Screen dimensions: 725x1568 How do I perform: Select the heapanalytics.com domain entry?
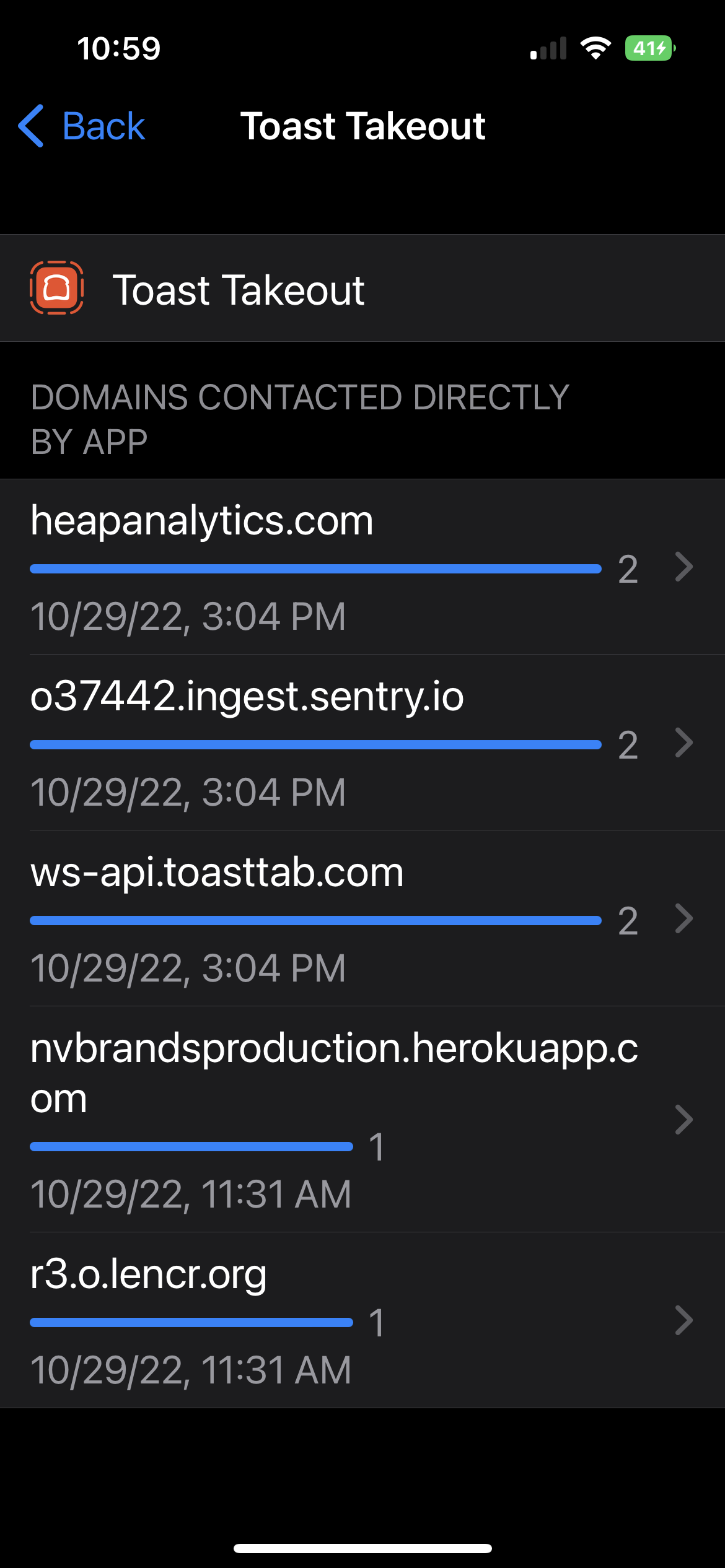point(202,520)
